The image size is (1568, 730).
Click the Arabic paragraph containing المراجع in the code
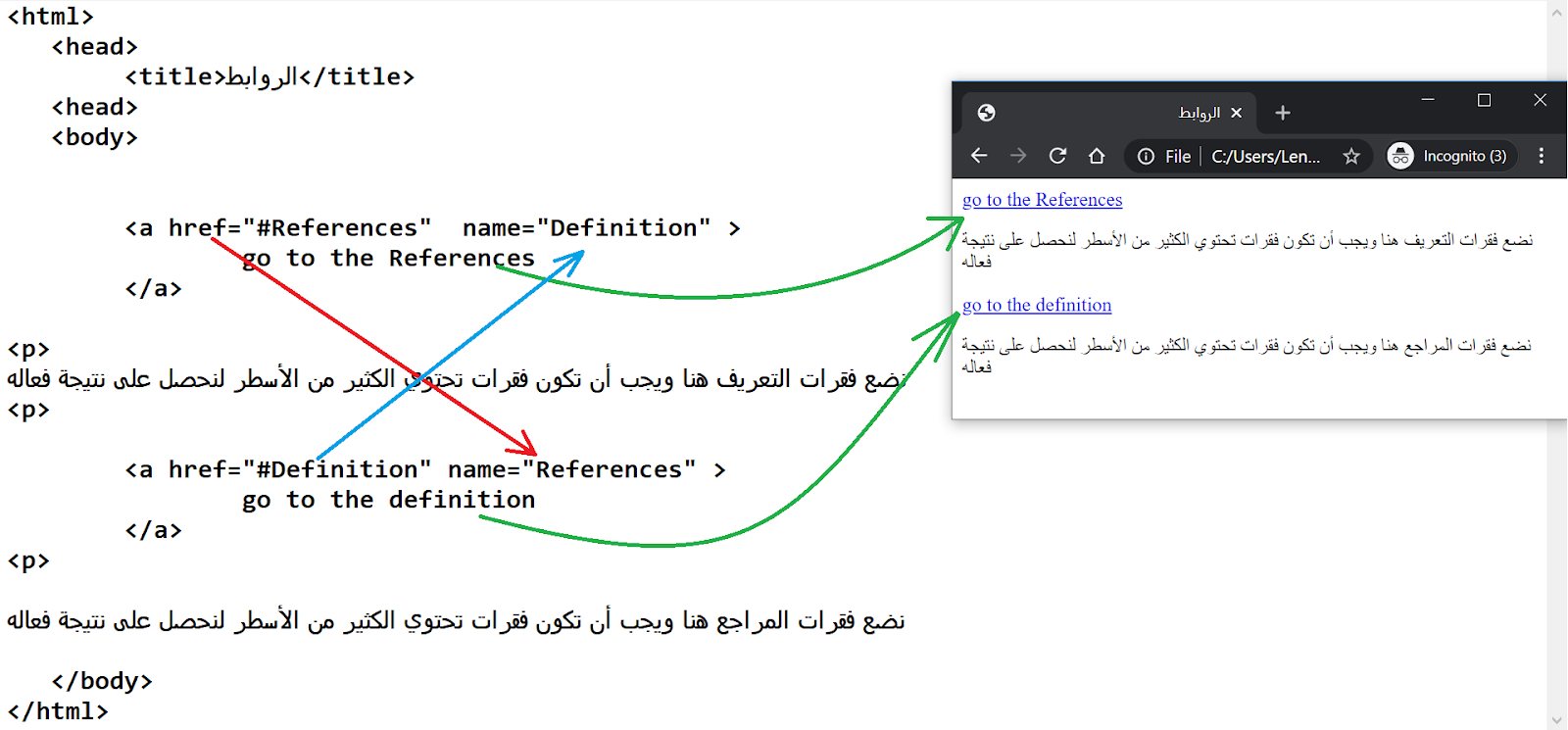click(457, 621)
